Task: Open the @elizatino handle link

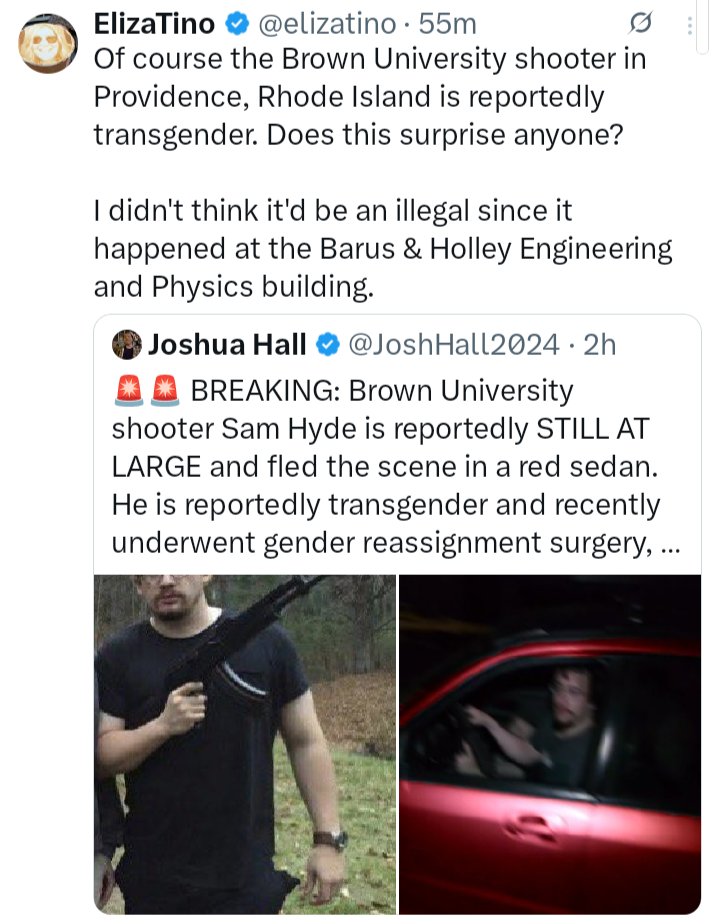Action: [328, 24]
